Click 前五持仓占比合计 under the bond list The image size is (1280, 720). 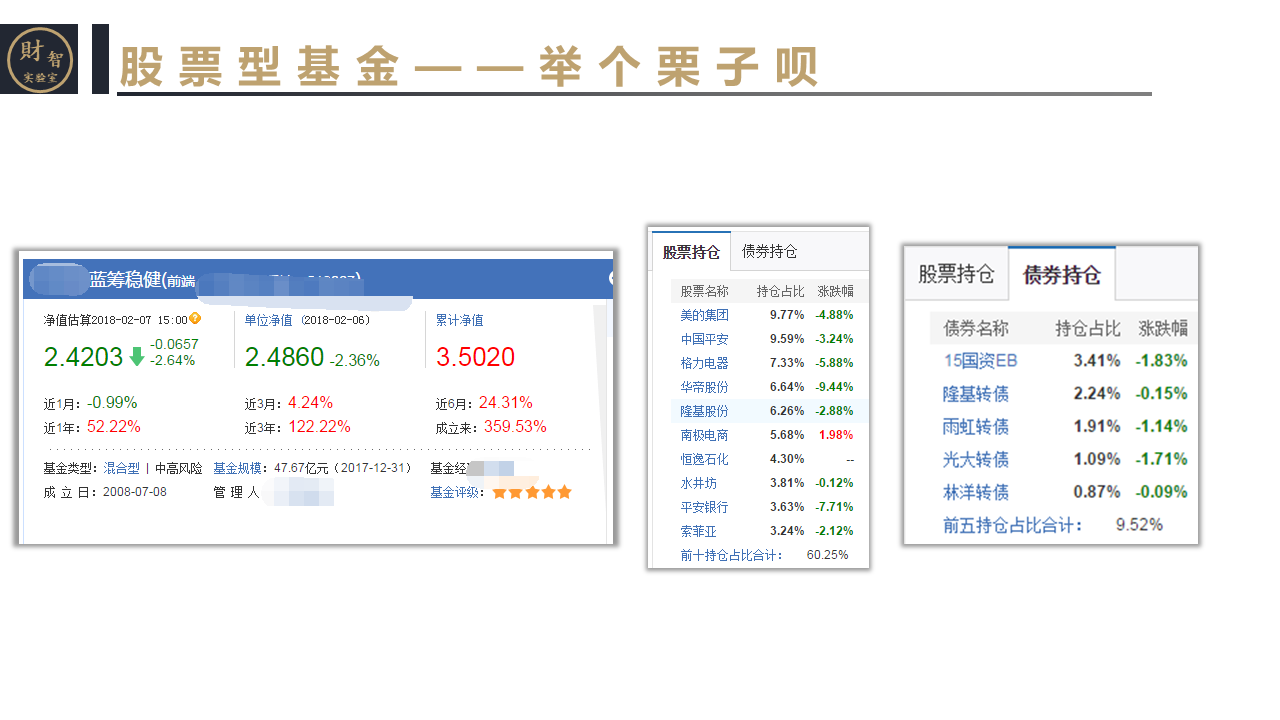[1012, 525]
